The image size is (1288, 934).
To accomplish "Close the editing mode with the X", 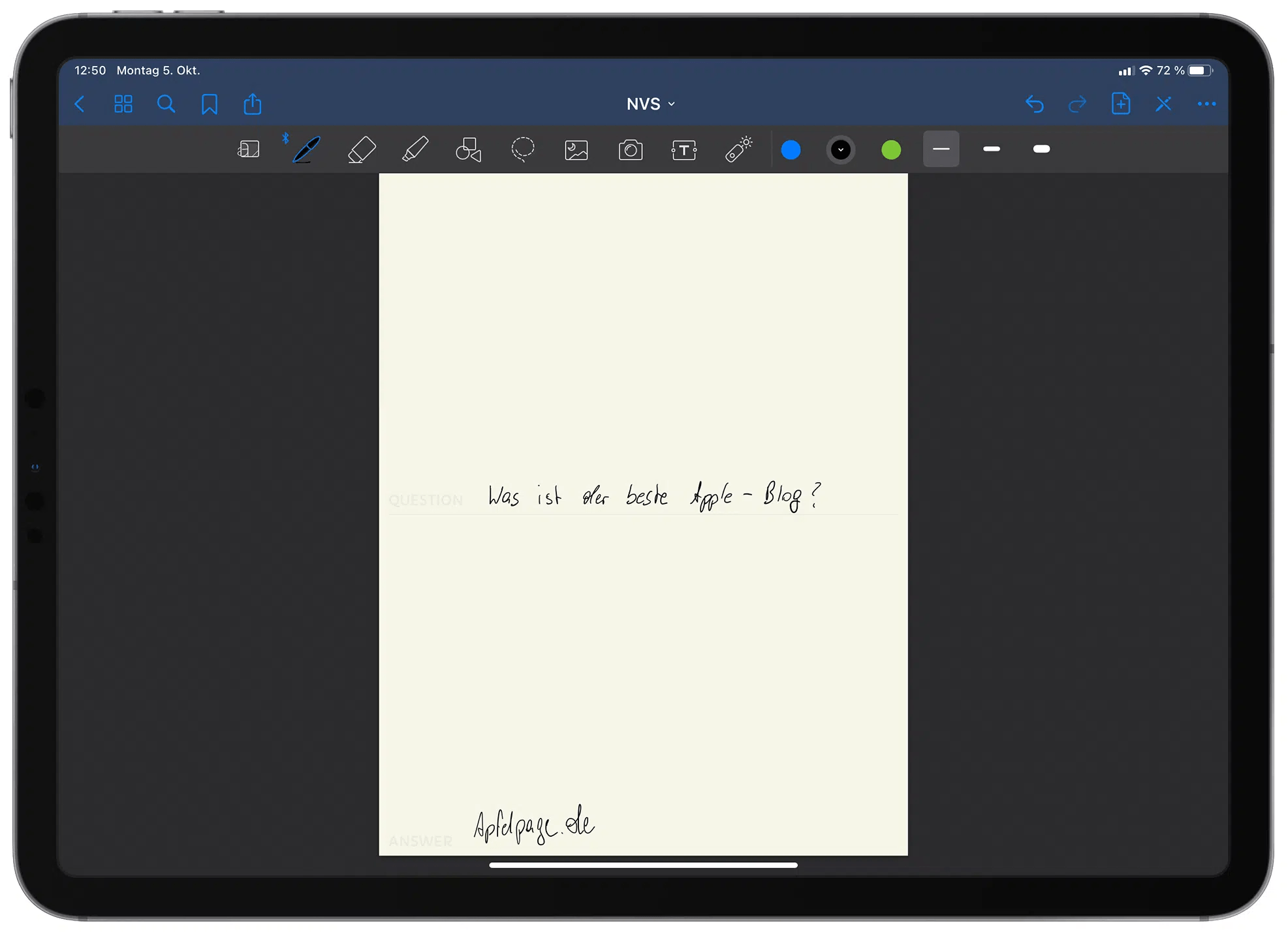I will (1163, 104).
